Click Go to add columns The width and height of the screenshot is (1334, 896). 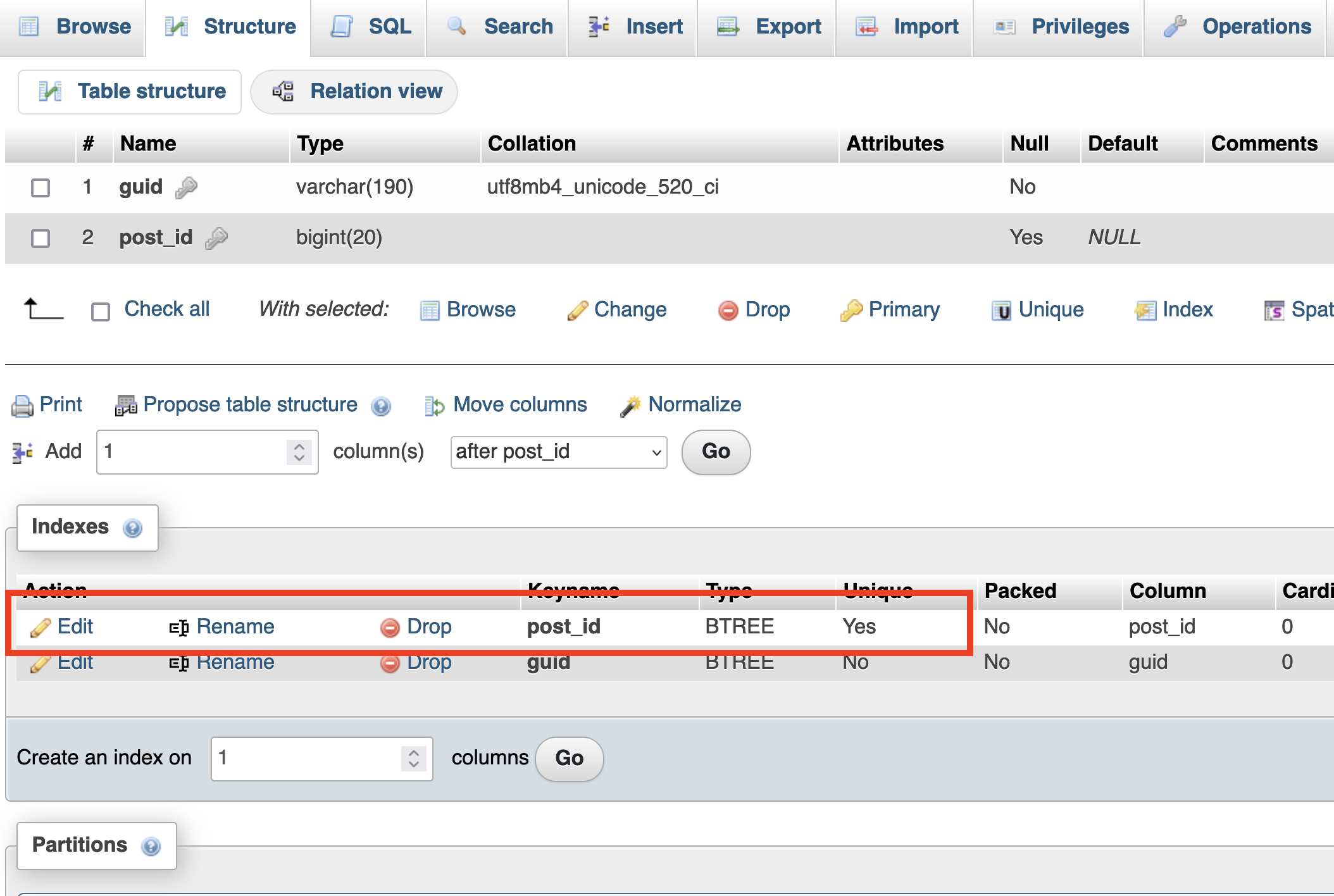[716, 452]
